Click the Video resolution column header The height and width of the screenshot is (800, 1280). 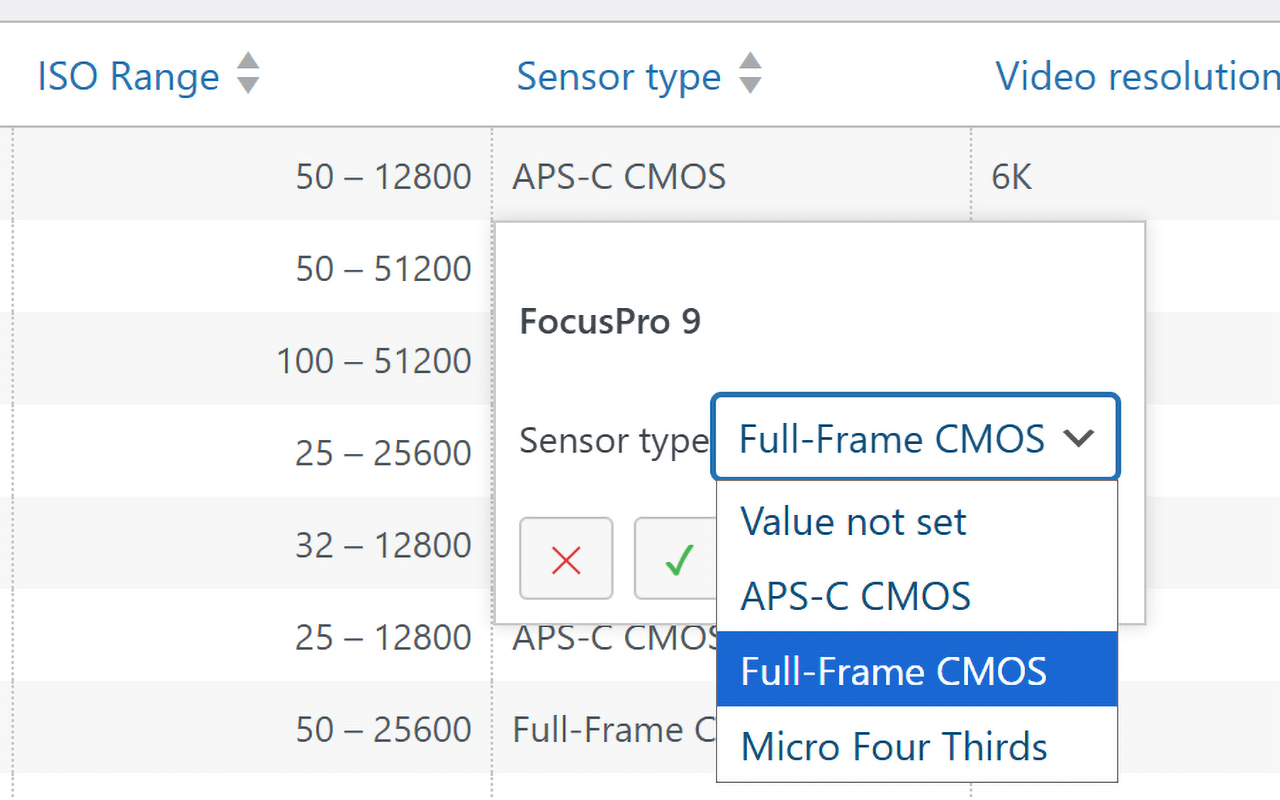(1136, 77)
